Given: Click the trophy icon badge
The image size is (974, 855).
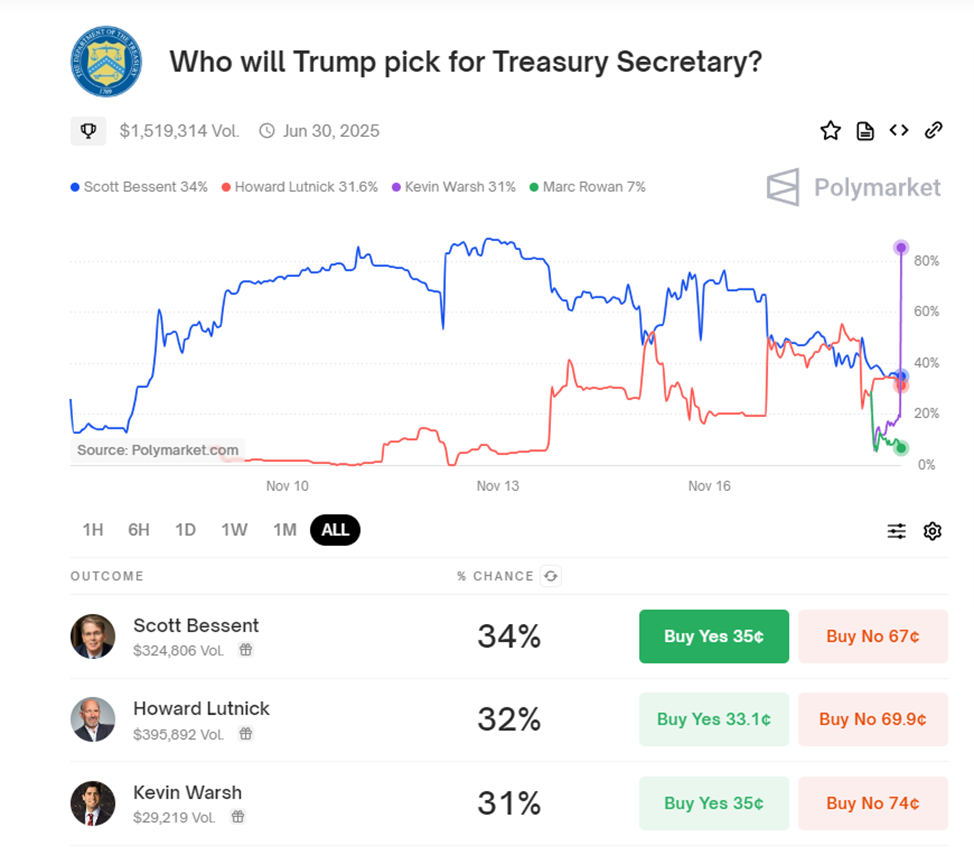Looking at the screenshot, I should 88,131.
